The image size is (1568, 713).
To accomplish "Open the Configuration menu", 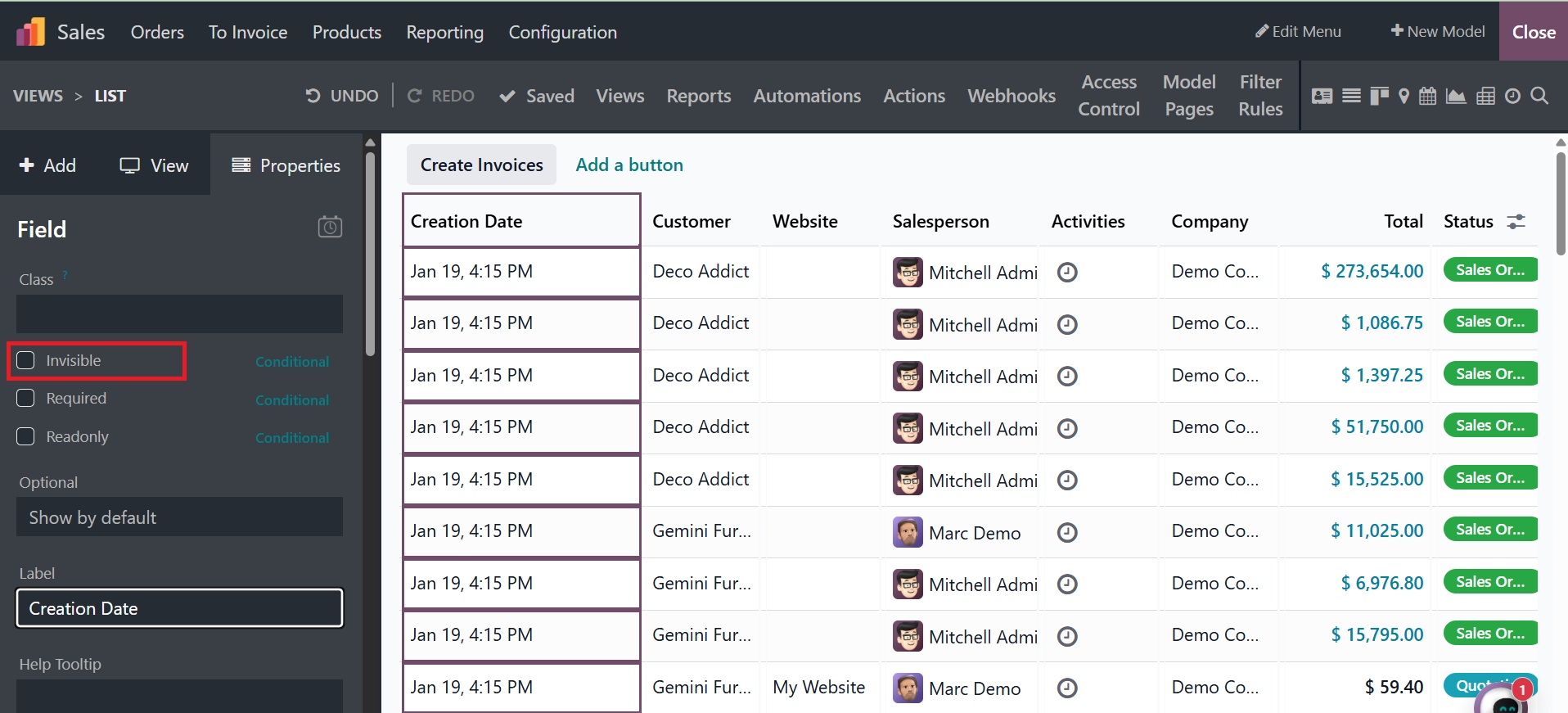I will pyautogui.click(x=562, y=32).
